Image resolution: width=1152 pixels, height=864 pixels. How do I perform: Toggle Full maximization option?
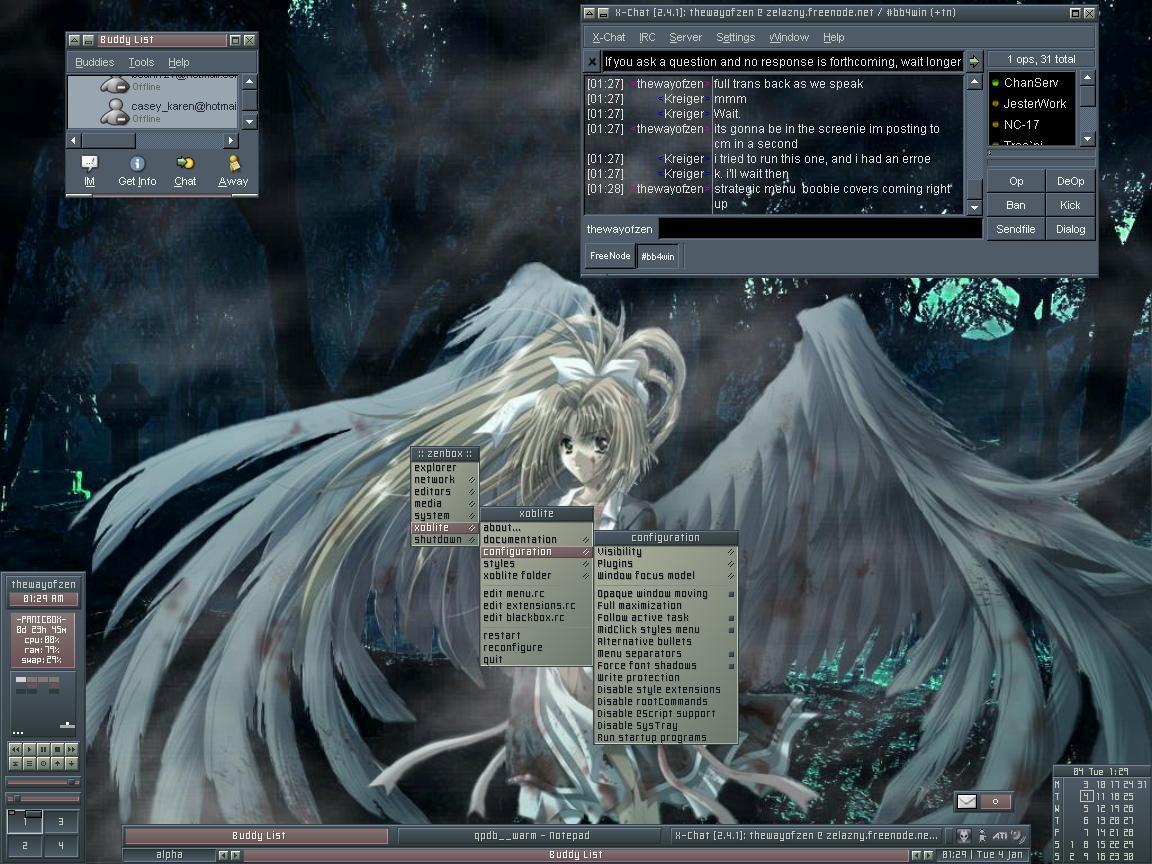(666, 605)
